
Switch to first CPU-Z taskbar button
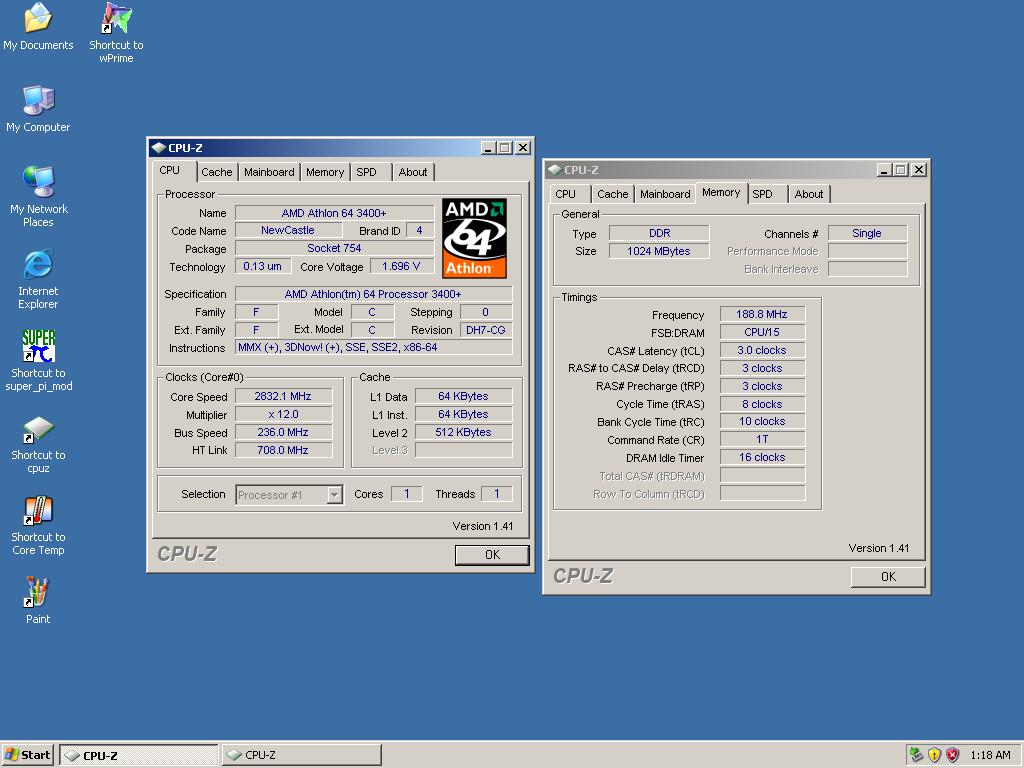(138, 755)
